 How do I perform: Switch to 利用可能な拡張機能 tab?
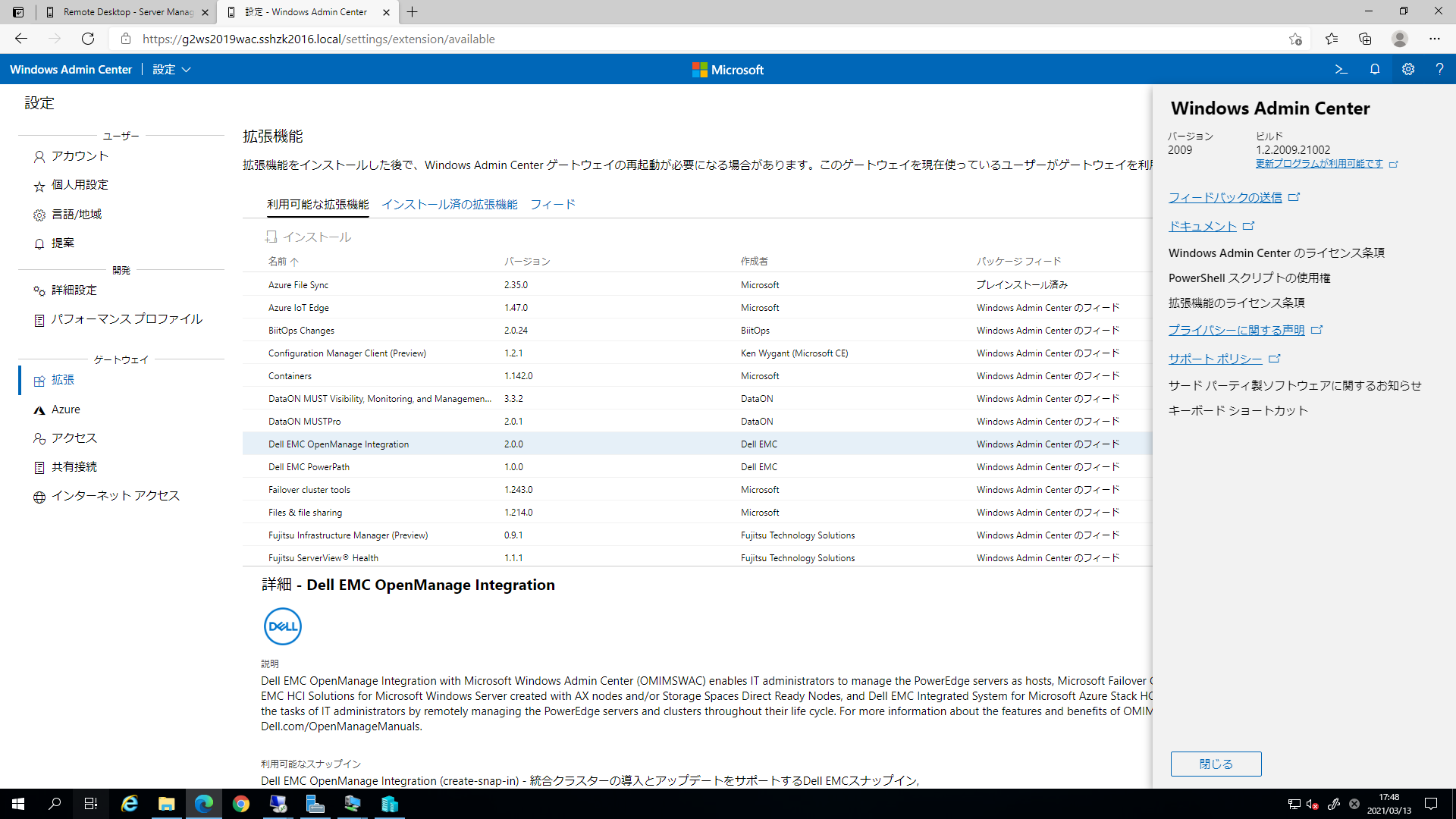pyautogui.click(x=318, y=205)
